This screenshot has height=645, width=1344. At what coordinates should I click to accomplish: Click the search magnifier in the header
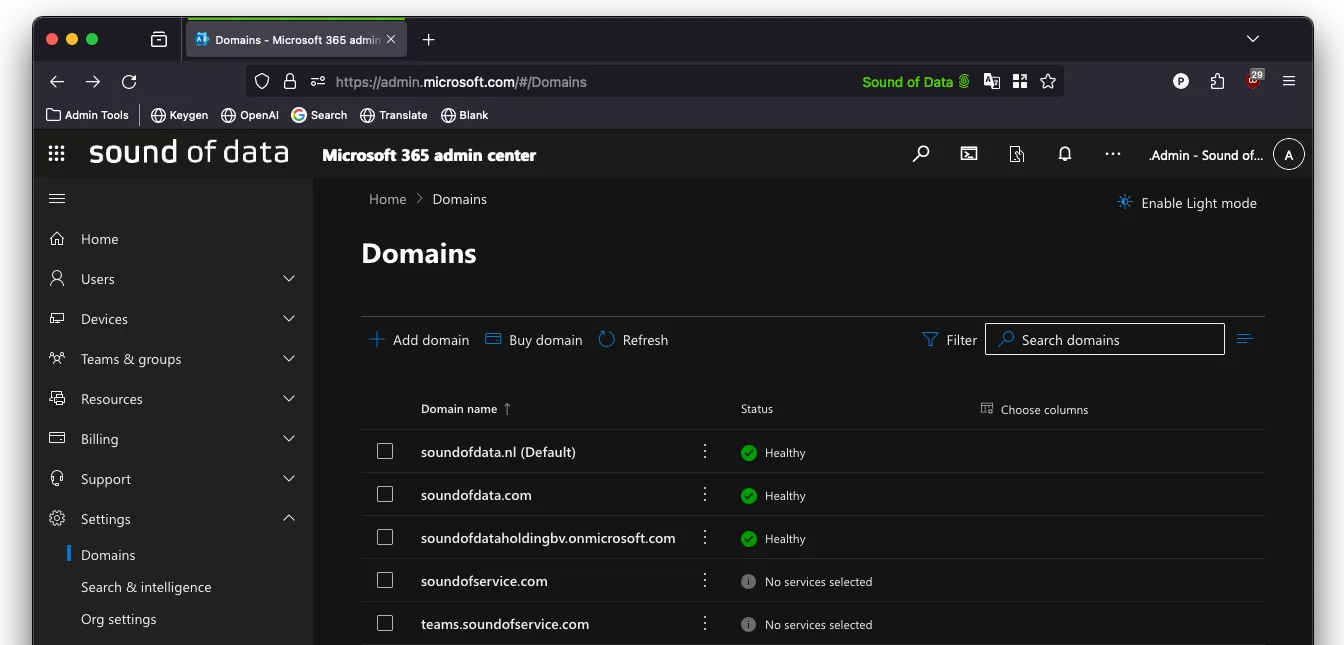pos(921,154)
